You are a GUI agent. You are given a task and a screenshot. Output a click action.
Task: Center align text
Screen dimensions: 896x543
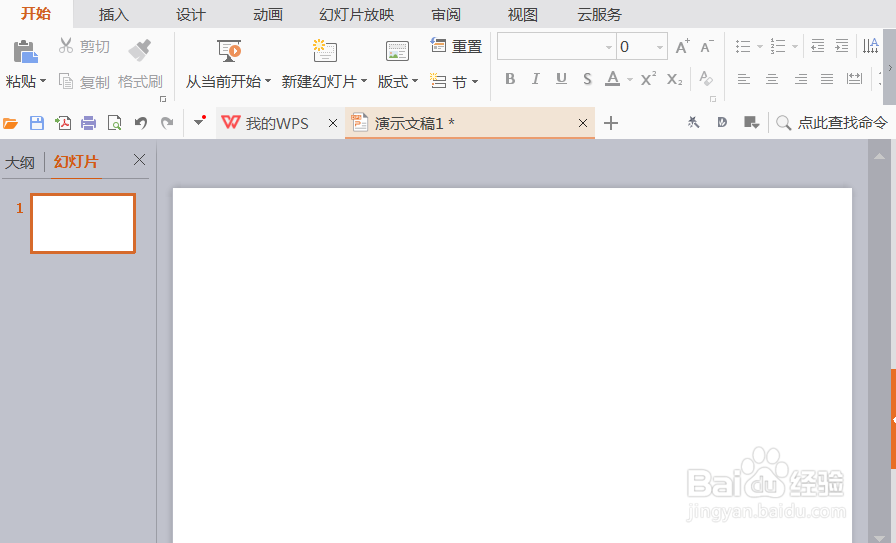tap(772, 79)
